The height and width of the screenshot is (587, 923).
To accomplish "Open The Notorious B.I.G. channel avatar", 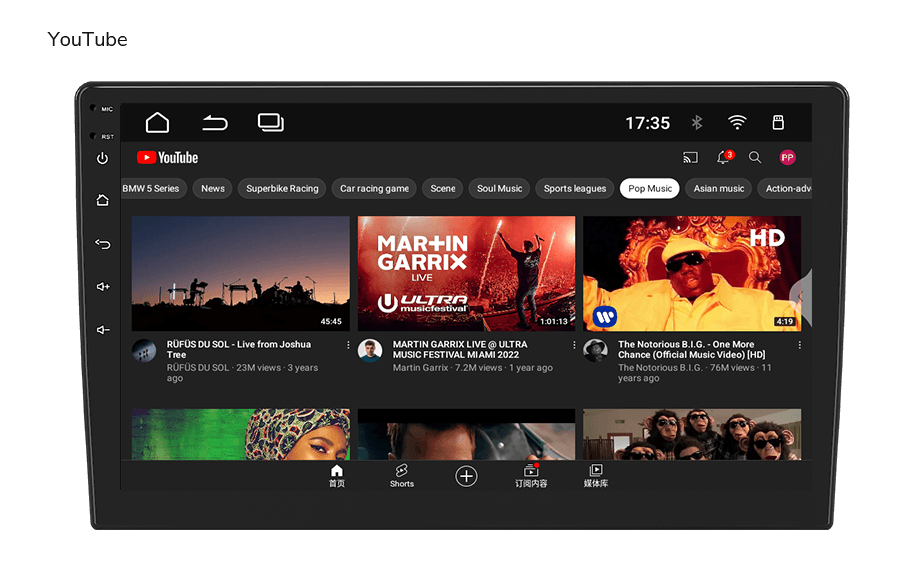I will click(595, 350).
